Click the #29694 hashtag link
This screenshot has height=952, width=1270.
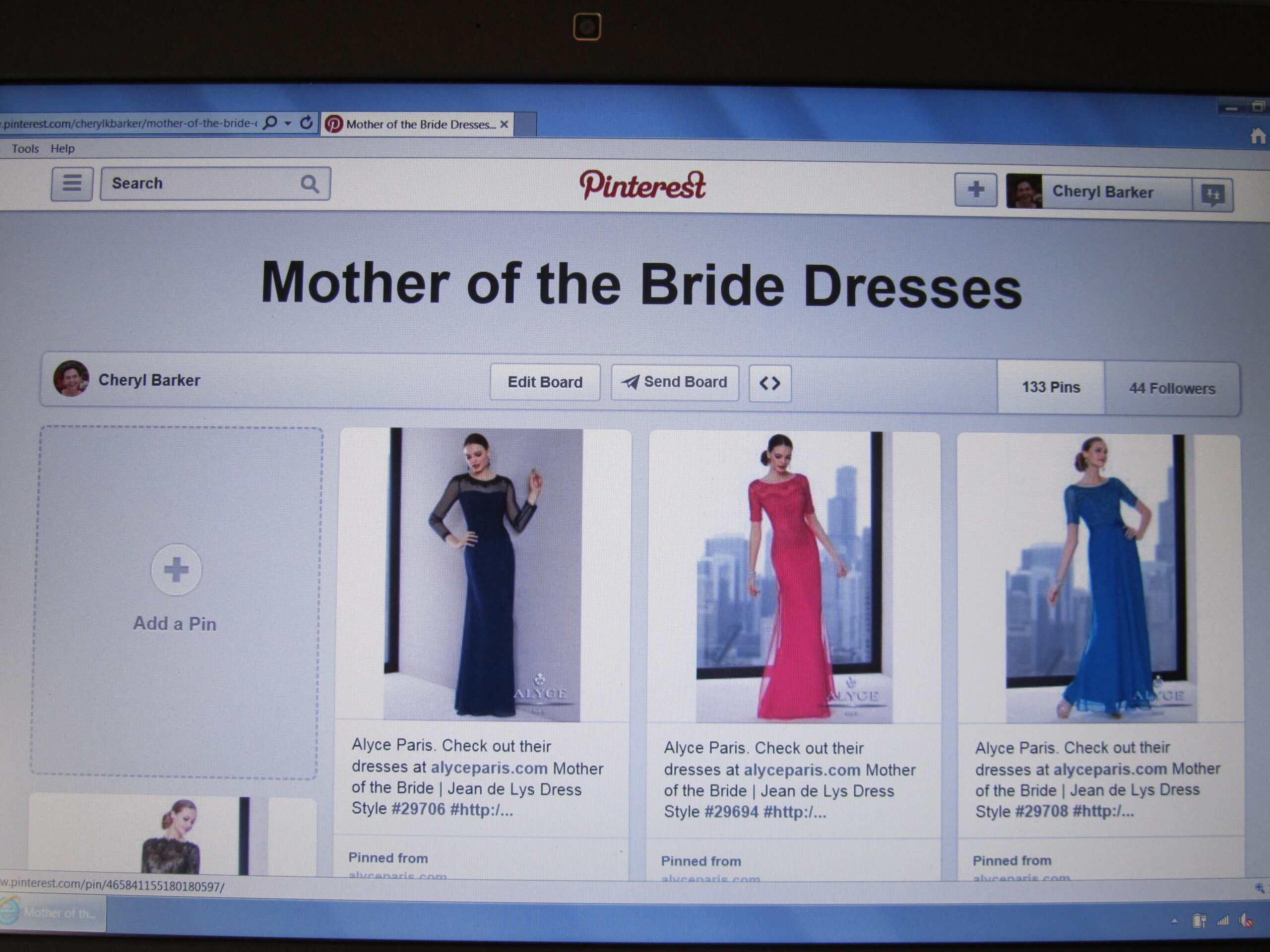tap(731, 811)
